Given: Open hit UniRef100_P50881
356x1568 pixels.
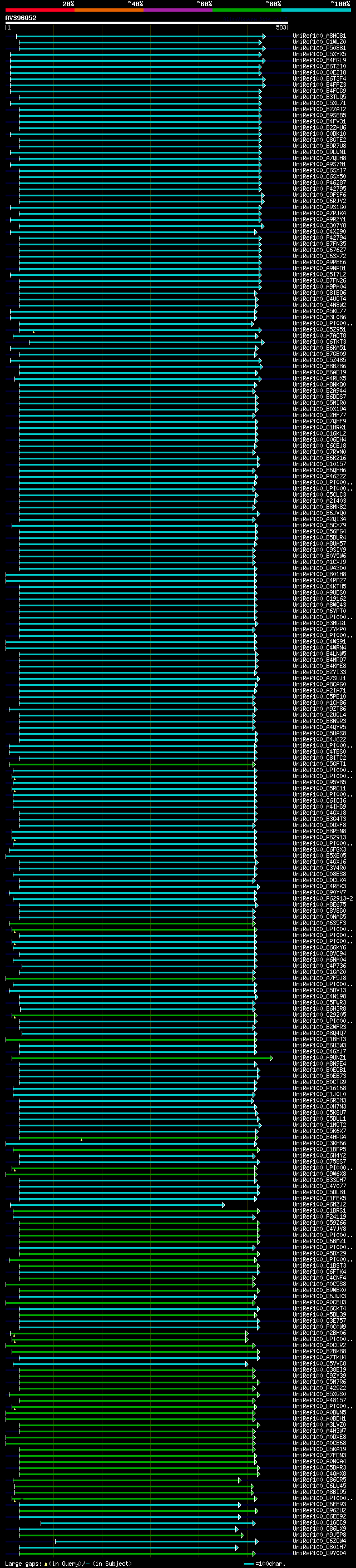Looking at the screenshot, I should pos(319,48).
